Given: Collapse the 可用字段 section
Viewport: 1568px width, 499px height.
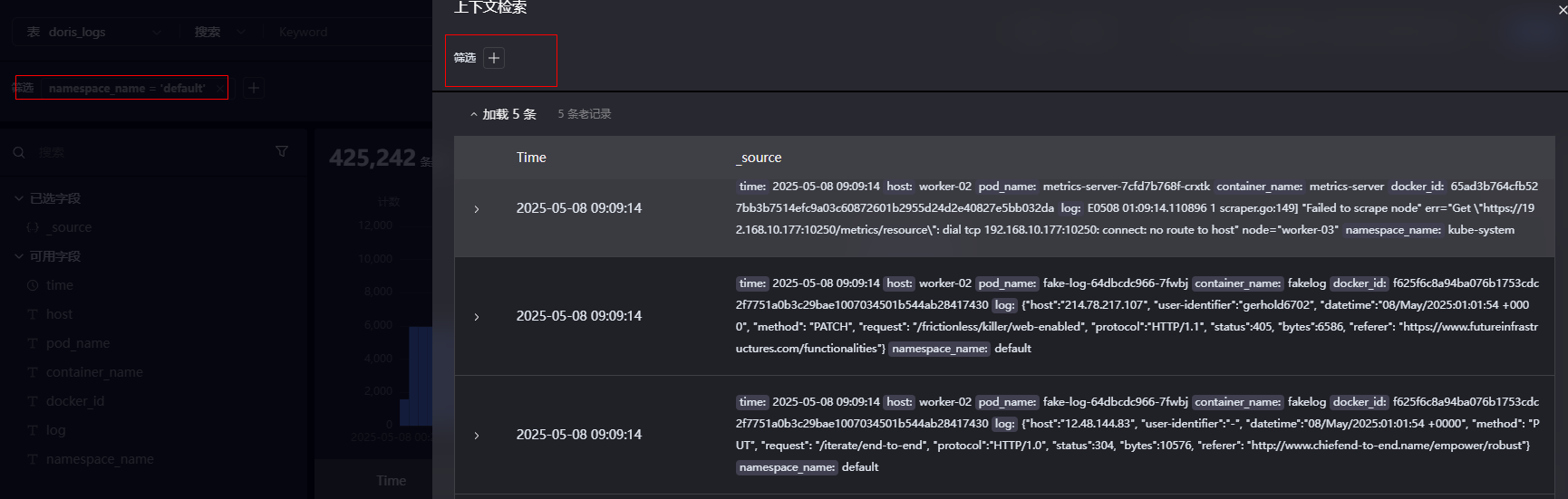Looking at the screenshot, I should pos(19,256).
